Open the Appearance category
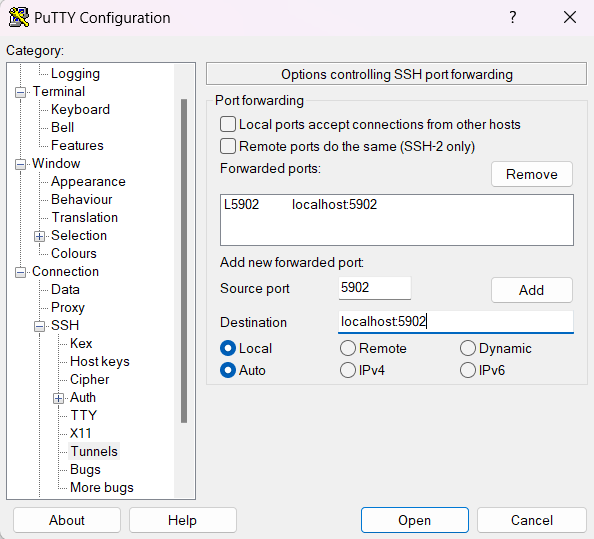The image size is (594, 539). [x=88, y=181]
